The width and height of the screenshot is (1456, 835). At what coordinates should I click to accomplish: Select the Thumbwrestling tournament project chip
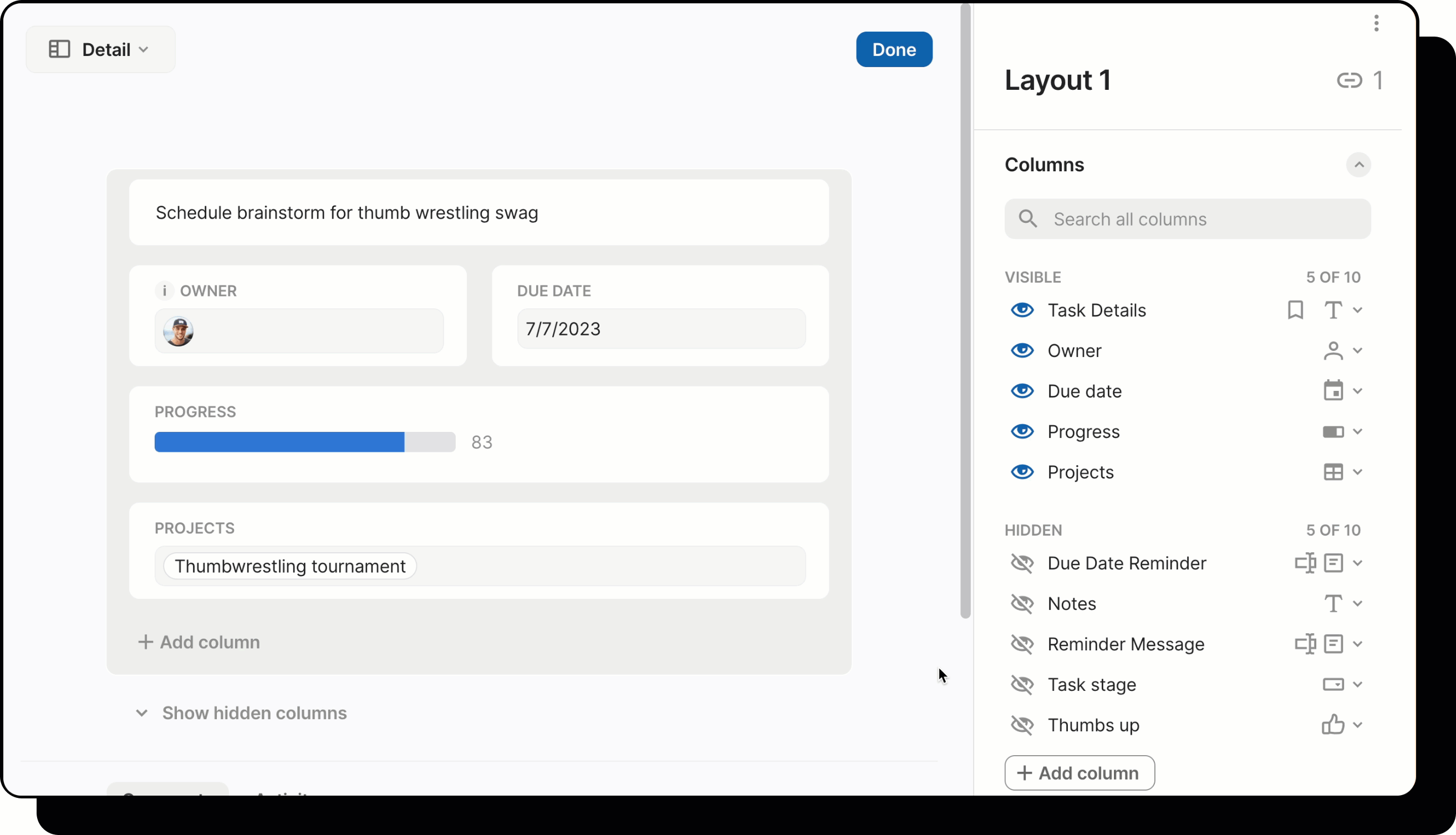point(290,566)
